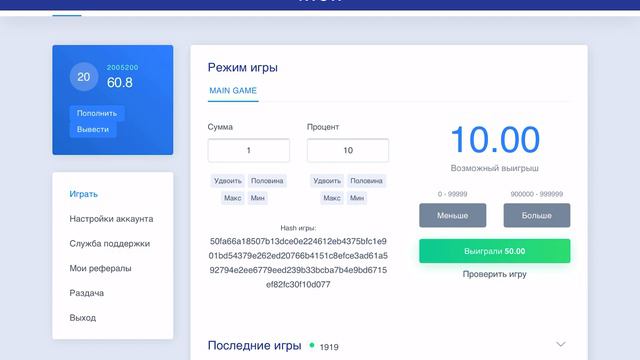
Task: Click the balance value 60.8
Action: 120,82
